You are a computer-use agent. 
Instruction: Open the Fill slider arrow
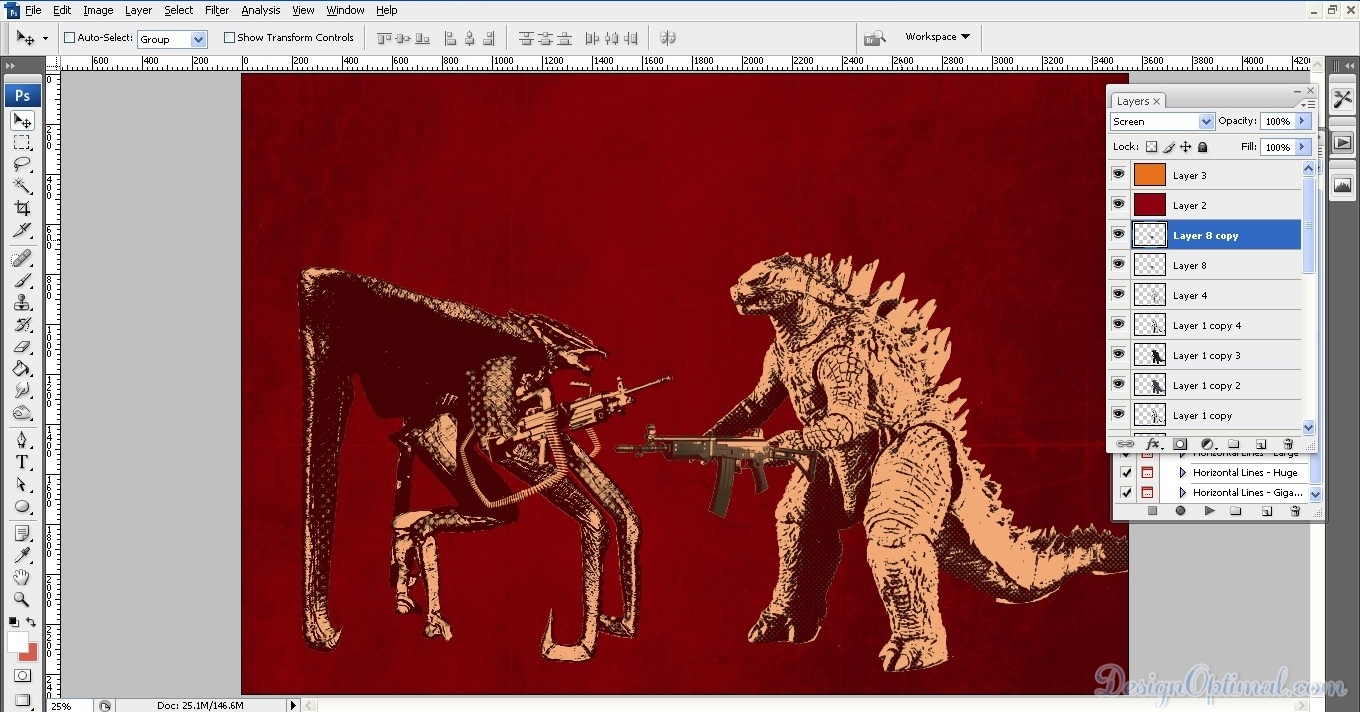1303,147
